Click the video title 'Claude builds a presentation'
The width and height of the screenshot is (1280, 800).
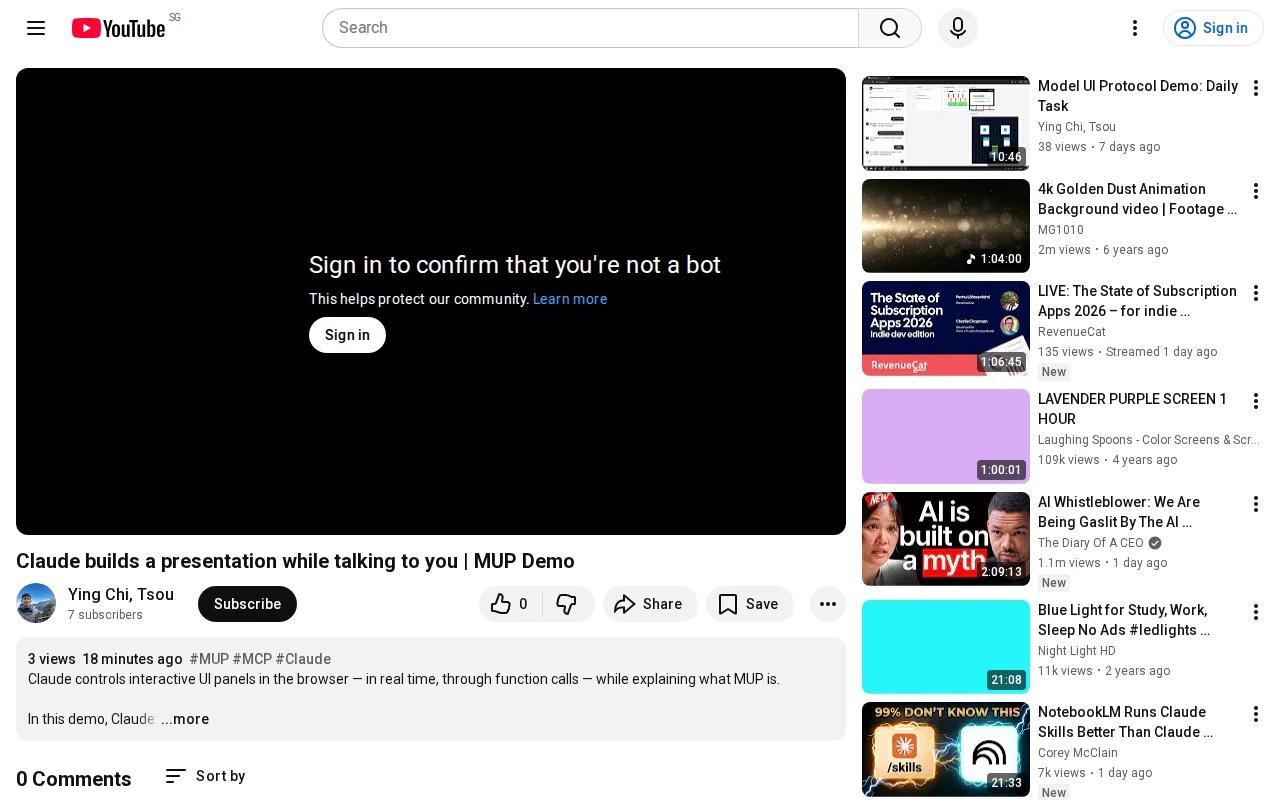(295, 561)
